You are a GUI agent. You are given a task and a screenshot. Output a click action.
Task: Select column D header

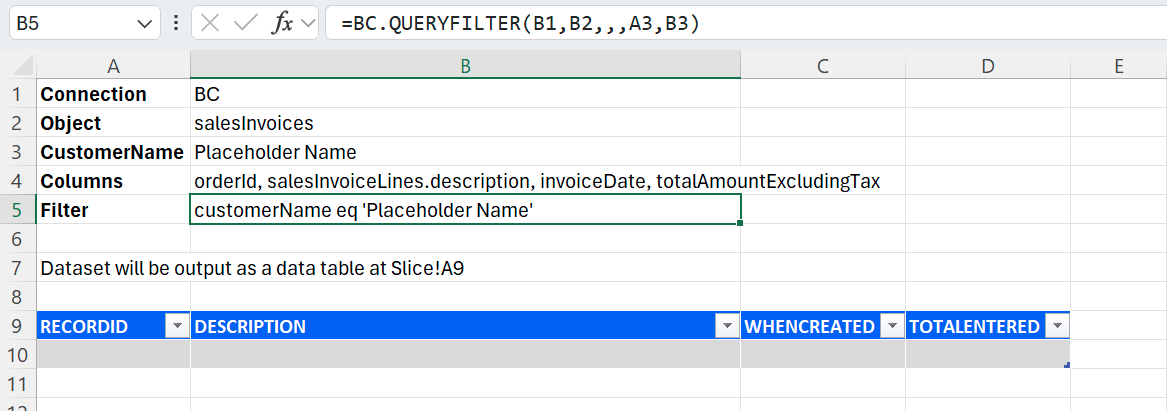click(x=987, y=67)
